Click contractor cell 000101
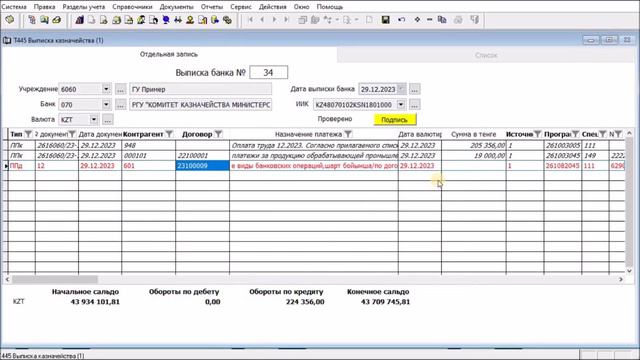Viewport: 640px width, 360px height. pyautogui.click(x=149, y=156)
